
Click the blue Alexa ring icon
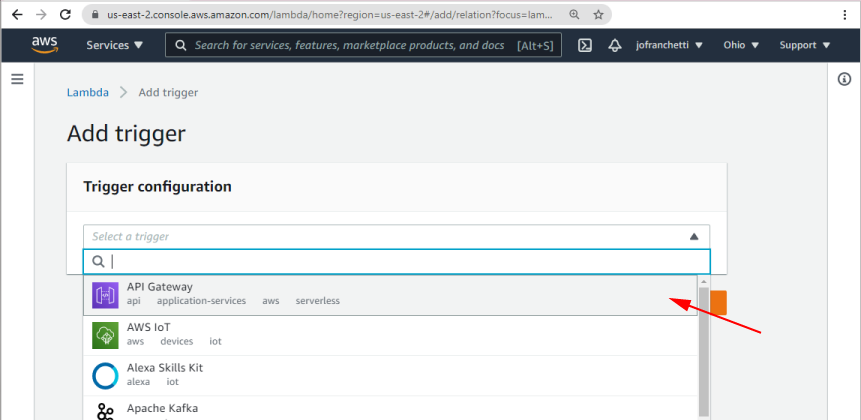105,376
